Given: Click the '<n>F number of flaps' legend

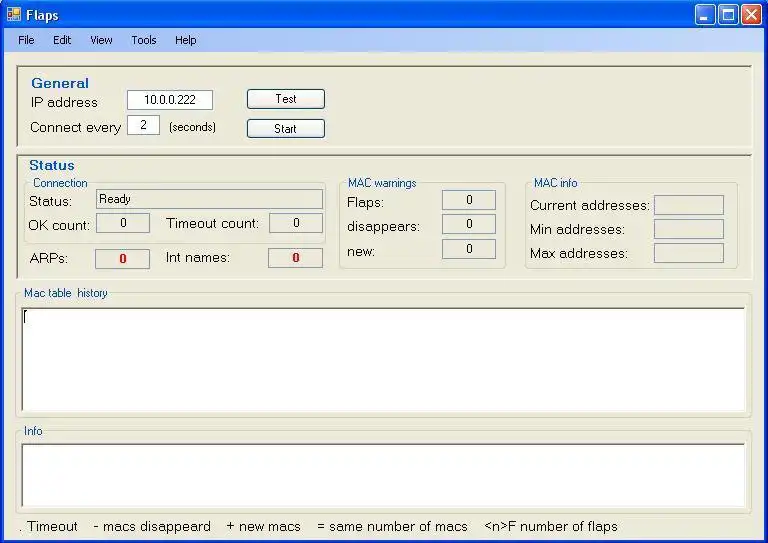Looking at the screenshot, I should coord(551,526).
